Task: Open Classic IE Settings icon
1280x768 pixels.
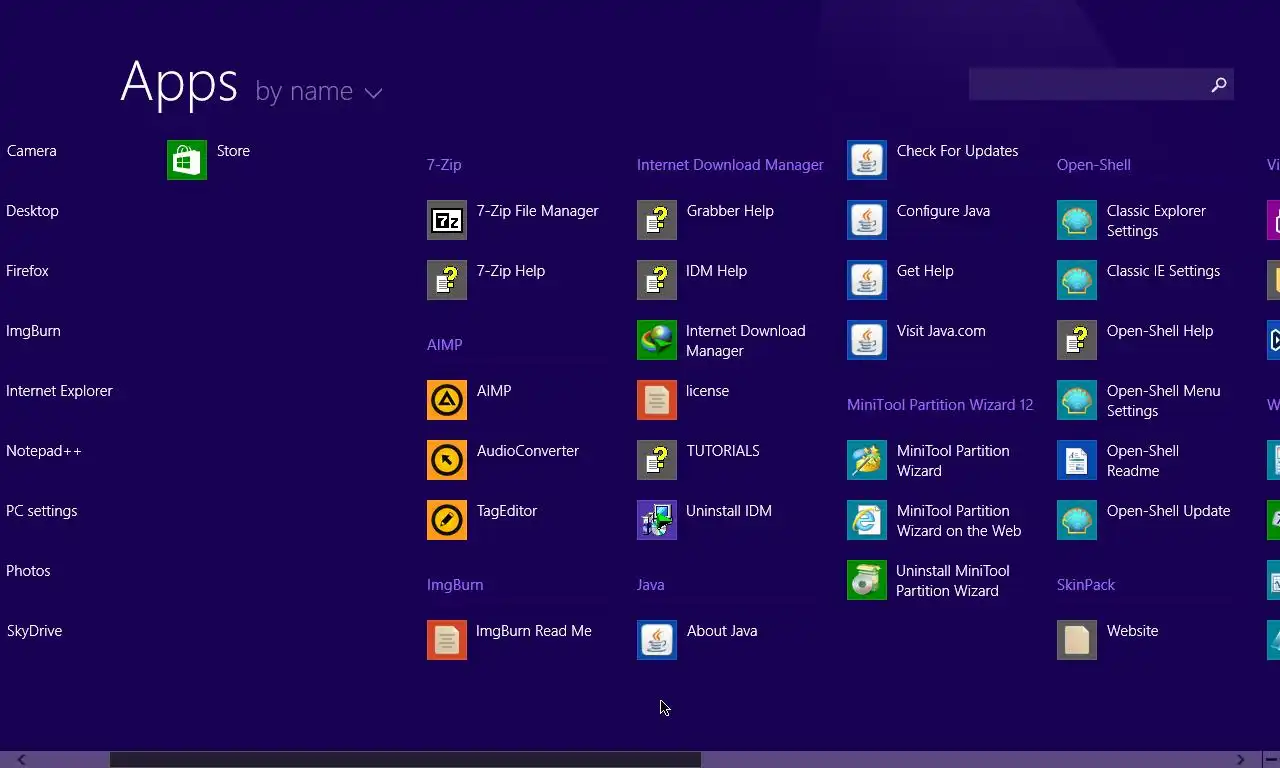Action: click(1077, 280)
